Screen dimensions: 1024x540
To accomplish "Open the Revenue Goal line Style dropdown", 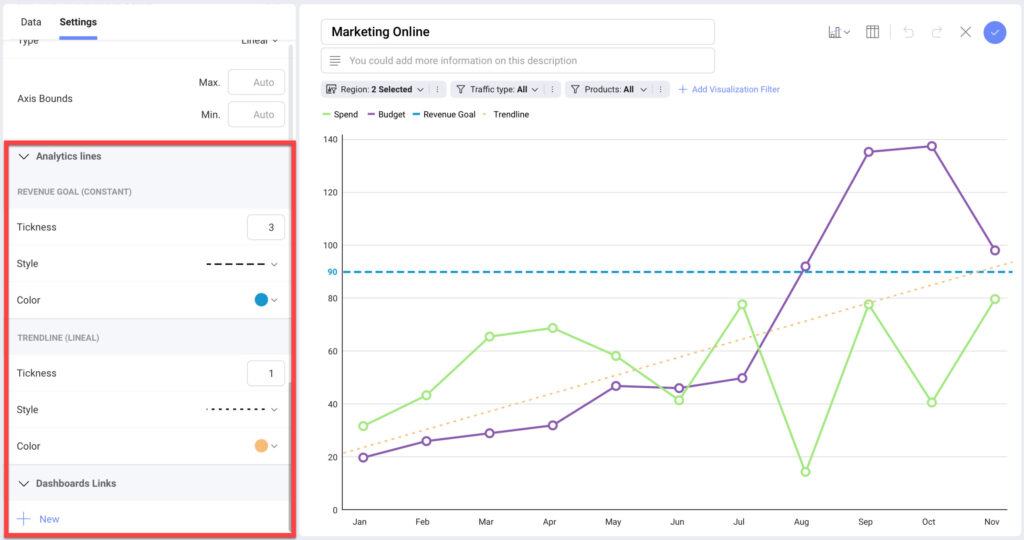I will 242,264.
